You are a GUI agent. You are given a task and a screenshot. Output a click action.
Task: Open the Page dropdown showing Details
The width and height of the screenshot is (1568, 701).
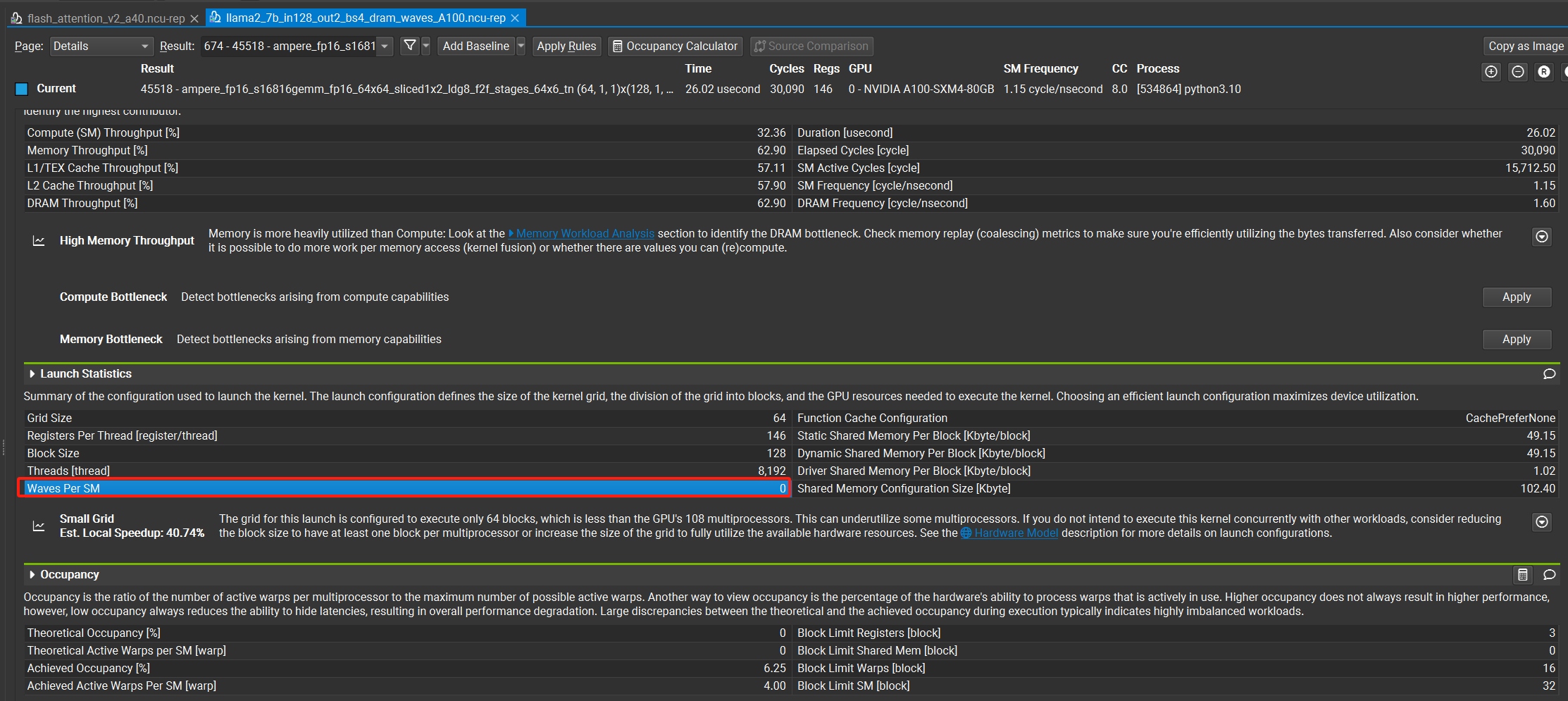[101, 46]
